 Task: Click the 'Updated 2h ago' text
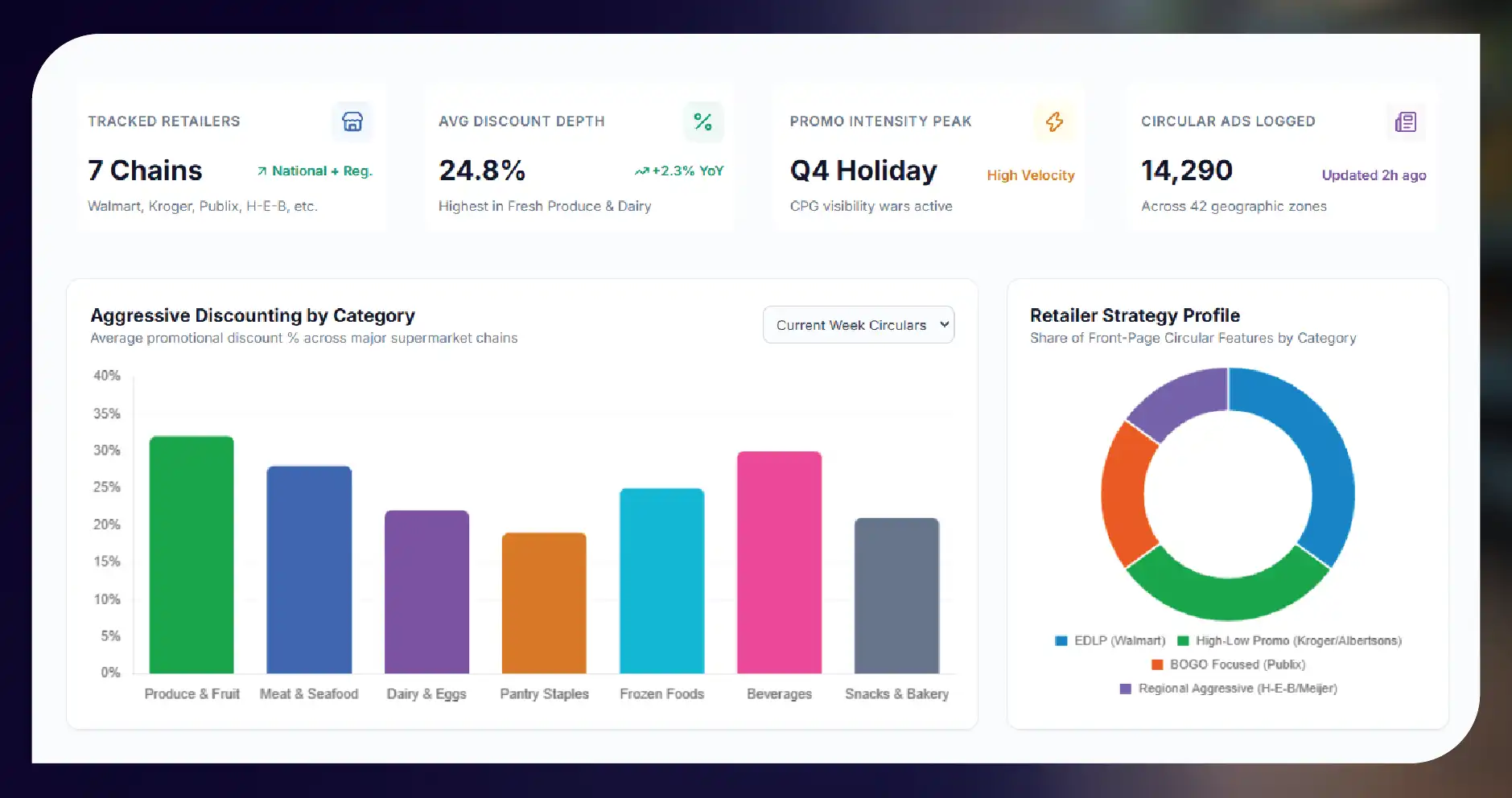coord(1374,175)
